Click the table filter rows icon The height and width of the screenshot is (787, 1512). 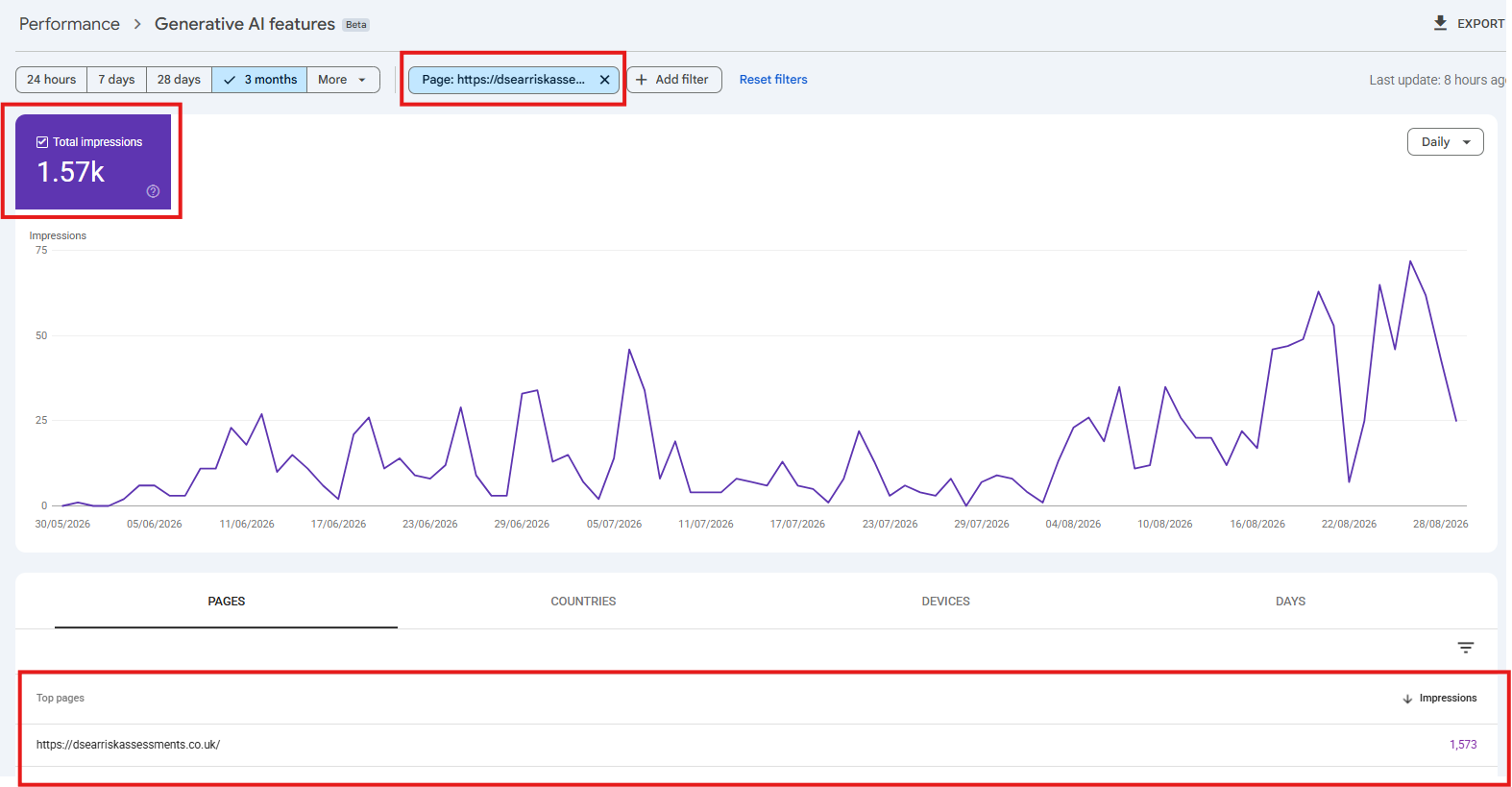[x=1466, y=648]
